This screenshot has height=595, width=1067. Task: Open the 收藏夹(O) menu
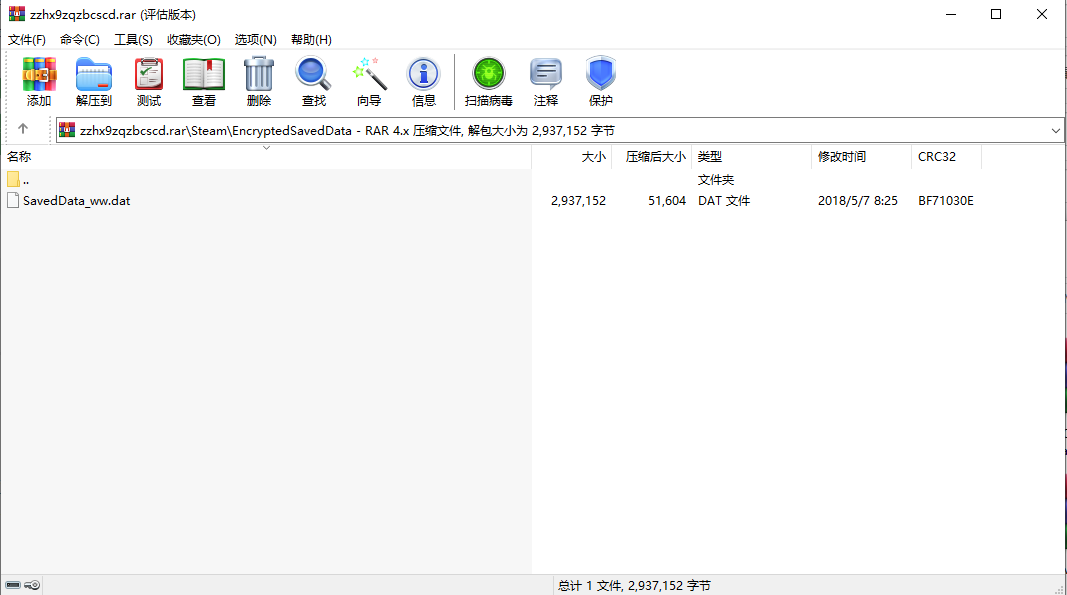tap(194, 39)
